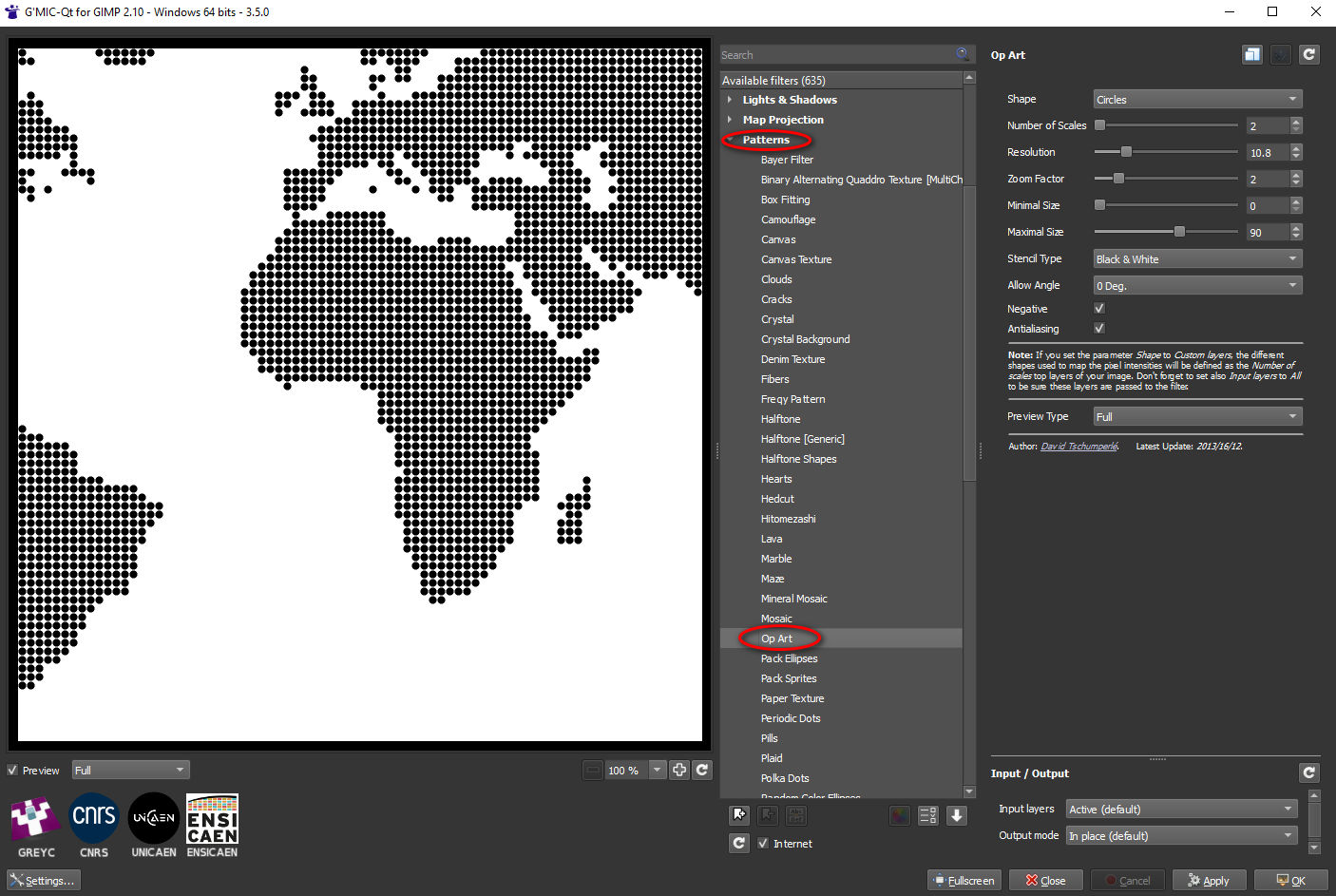Toggle the Negative checkbox
The height and width of the screenshot is (896, 1336).
(1099, 308)
